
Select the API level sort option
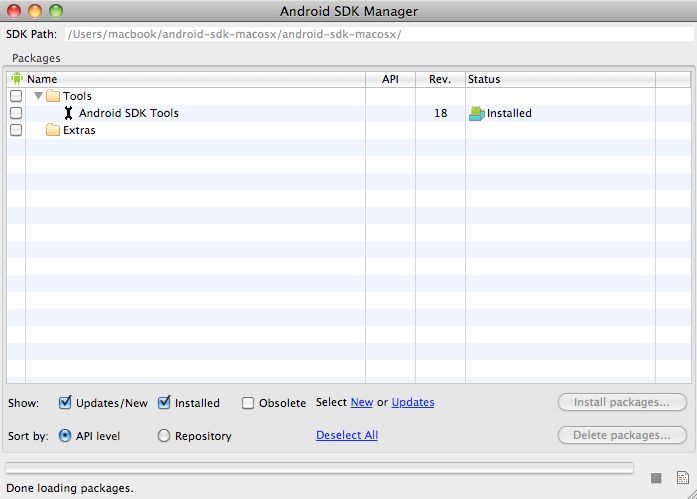65,435
